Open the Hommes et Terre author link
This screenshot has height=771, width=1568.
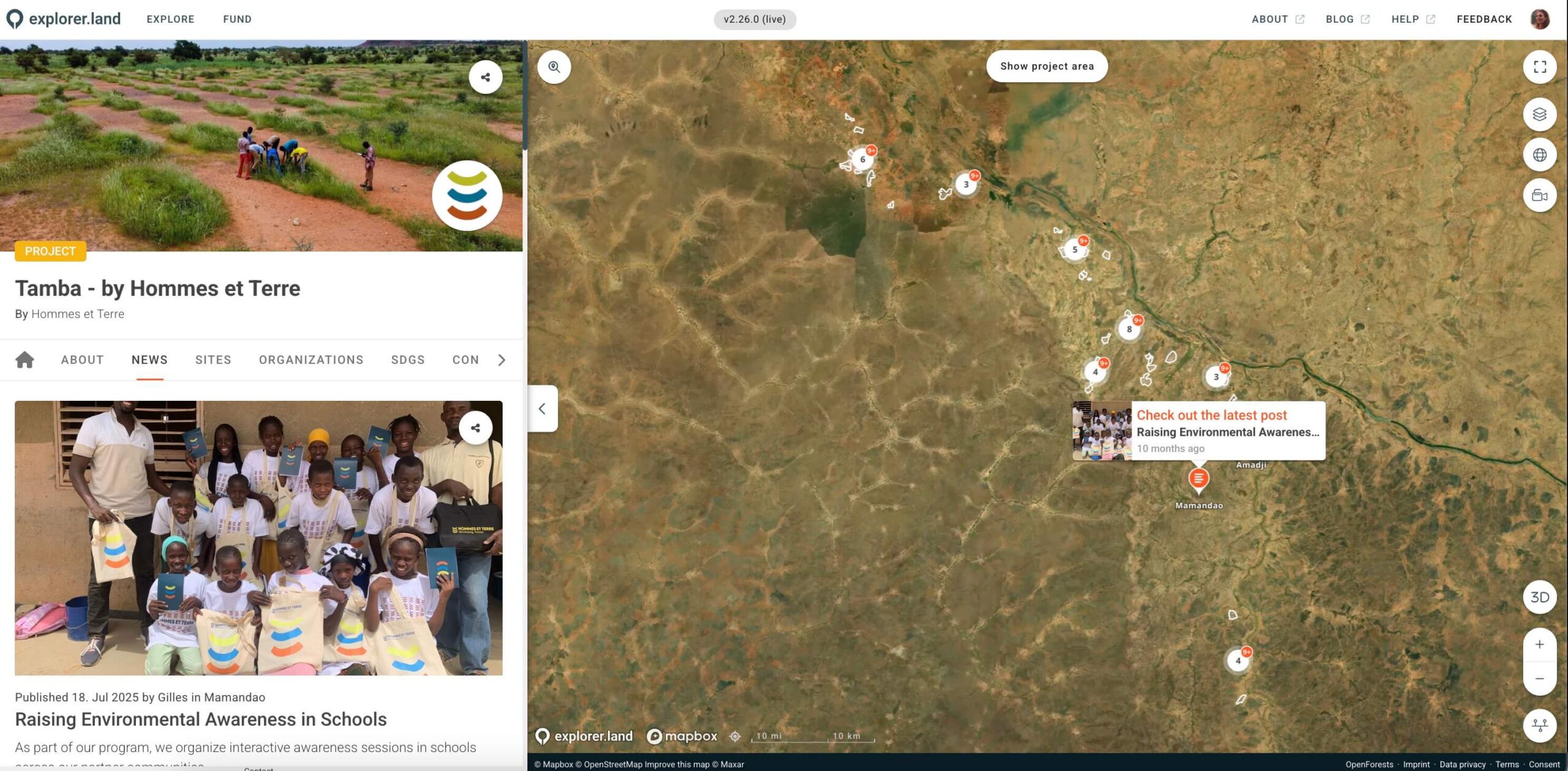(78, 314)
